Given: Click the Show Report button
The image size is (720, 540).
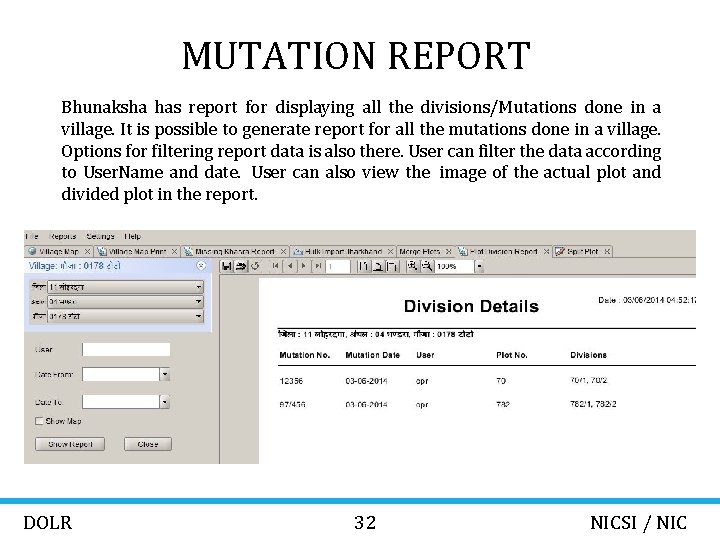Looking at the screenshot, I should [x=70, y=444].
